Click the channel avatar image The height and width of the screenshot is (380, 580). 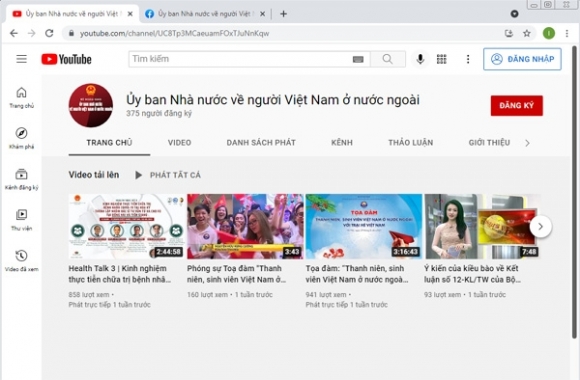coord(91,105)
